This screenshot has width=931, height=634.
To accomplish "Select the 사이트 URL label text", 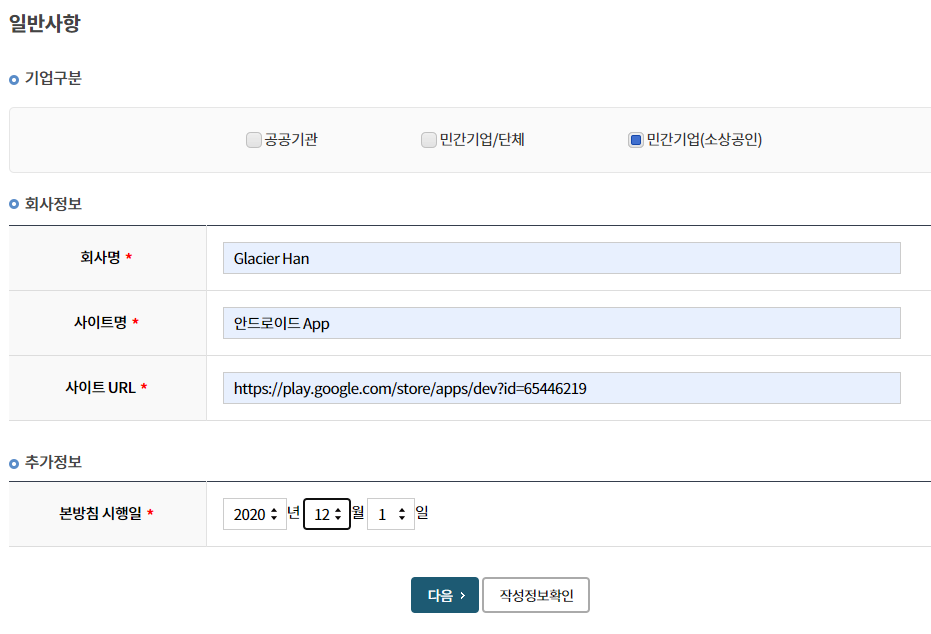I will tap(100, 388).
